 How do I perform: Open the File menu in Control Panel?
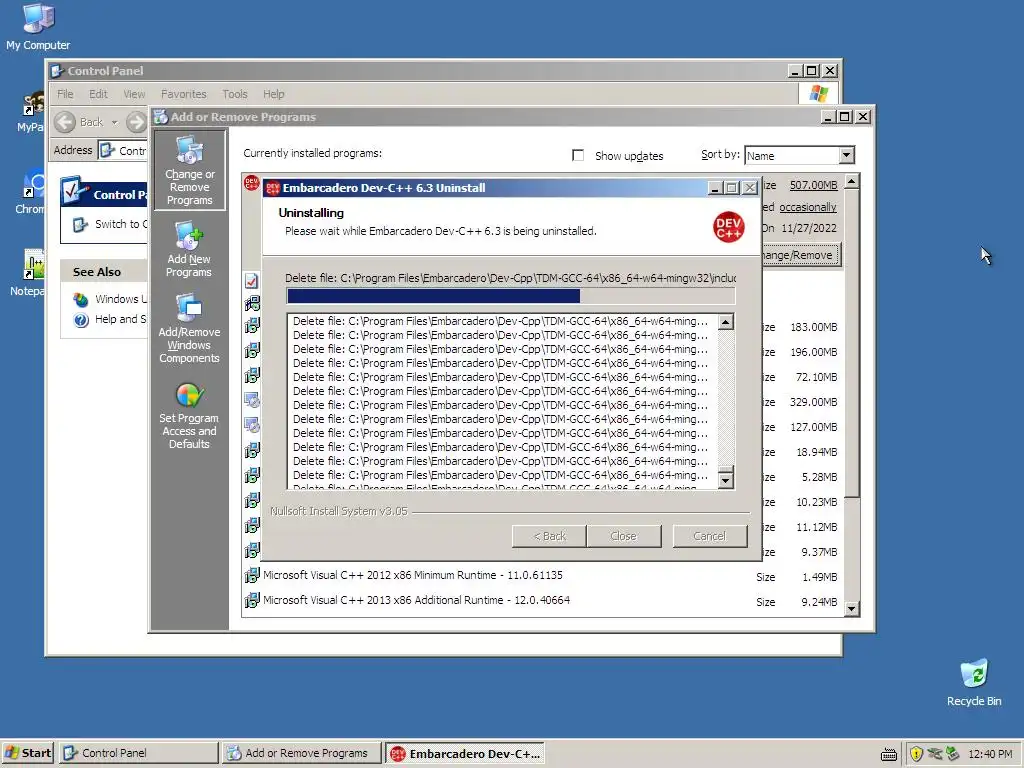pos(65,94)
